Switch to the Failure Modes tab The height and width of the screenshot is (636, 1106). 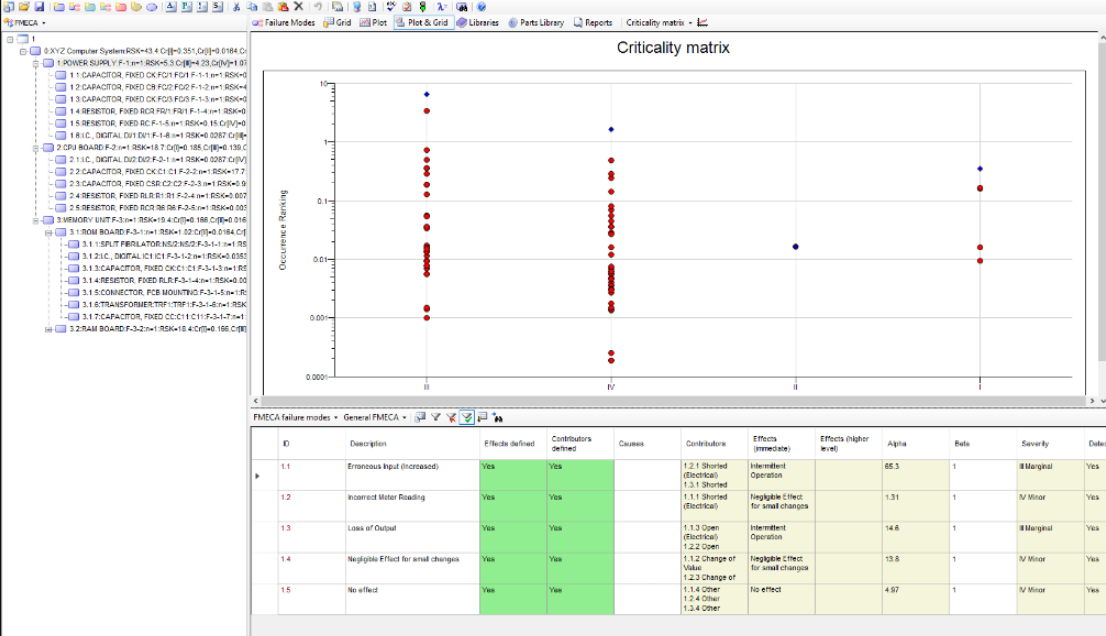tap(283, 22)
